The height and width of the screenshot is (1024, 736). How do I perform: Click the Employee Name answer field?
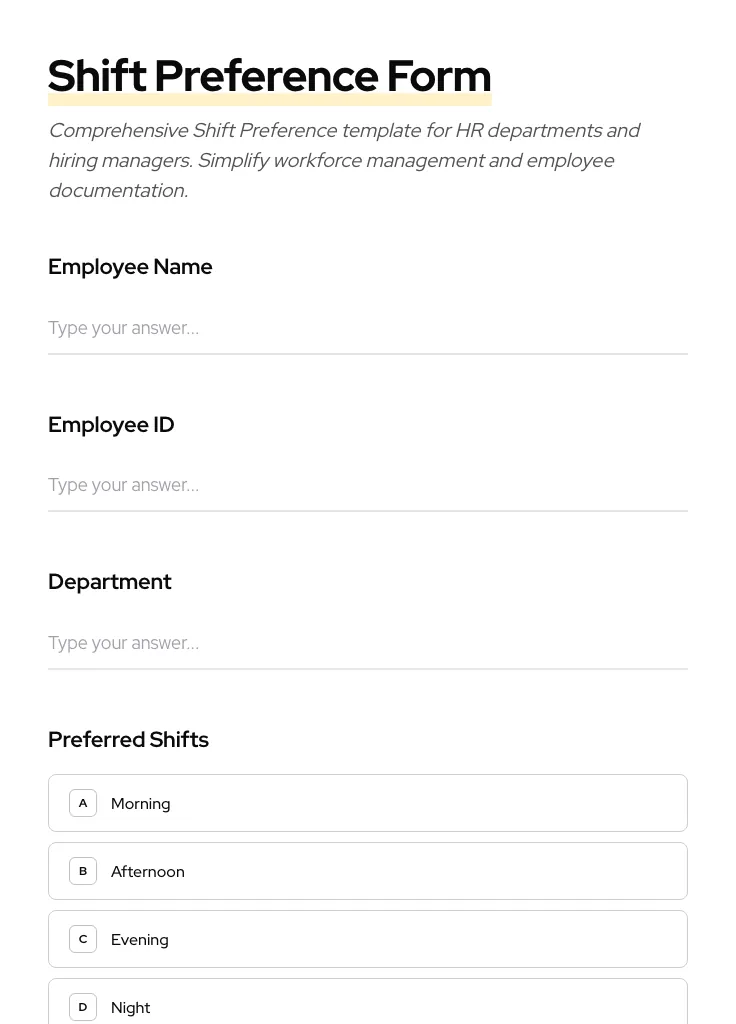coord(368,328)
